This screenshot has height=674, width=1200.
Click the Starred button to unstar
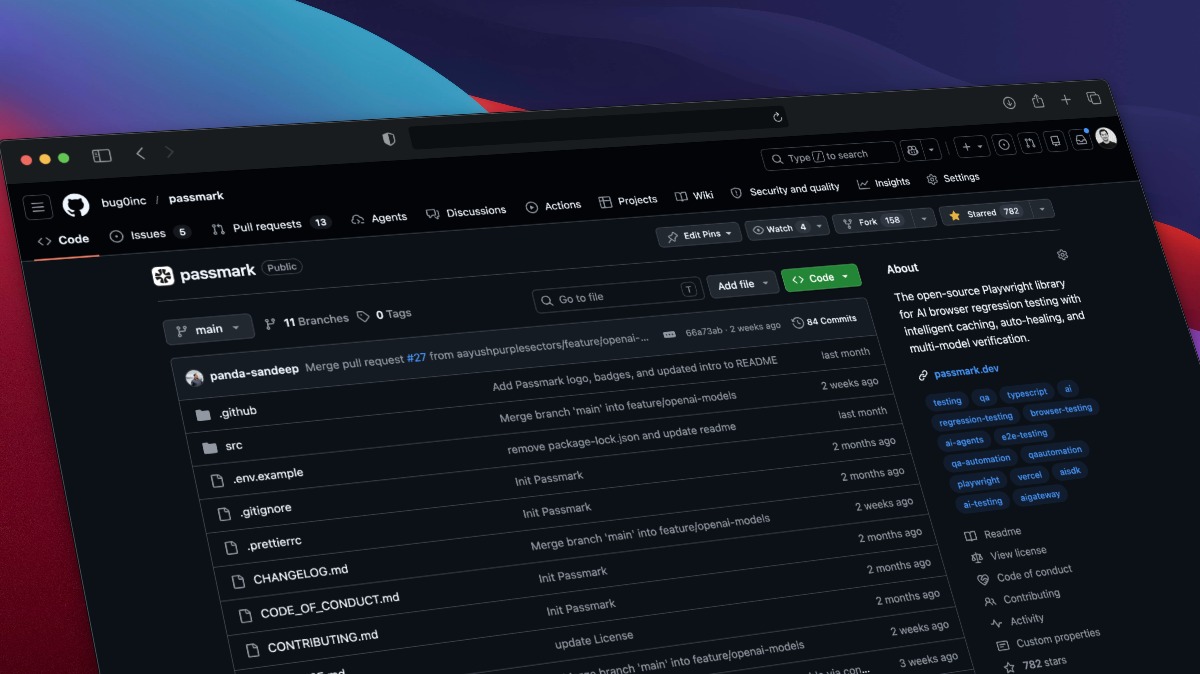(985, 212)
